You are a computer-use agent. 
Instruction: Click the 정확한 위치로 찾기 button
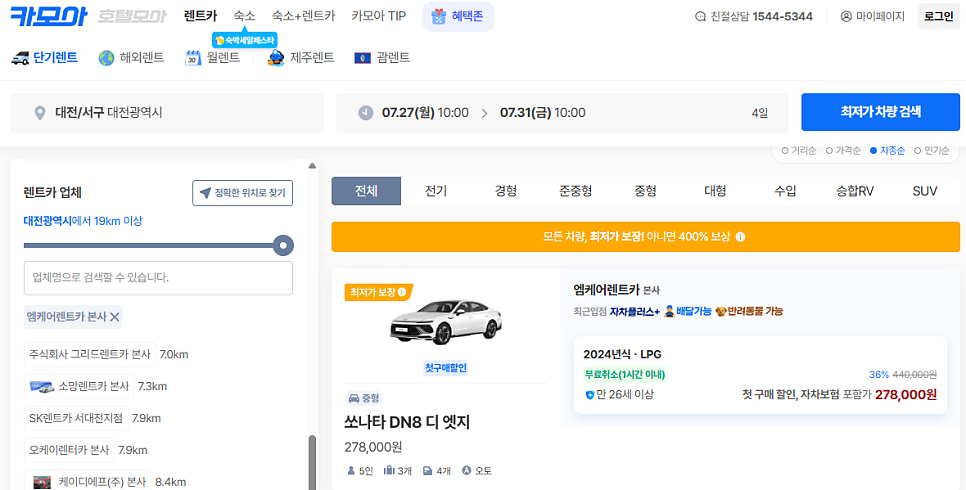243,193
